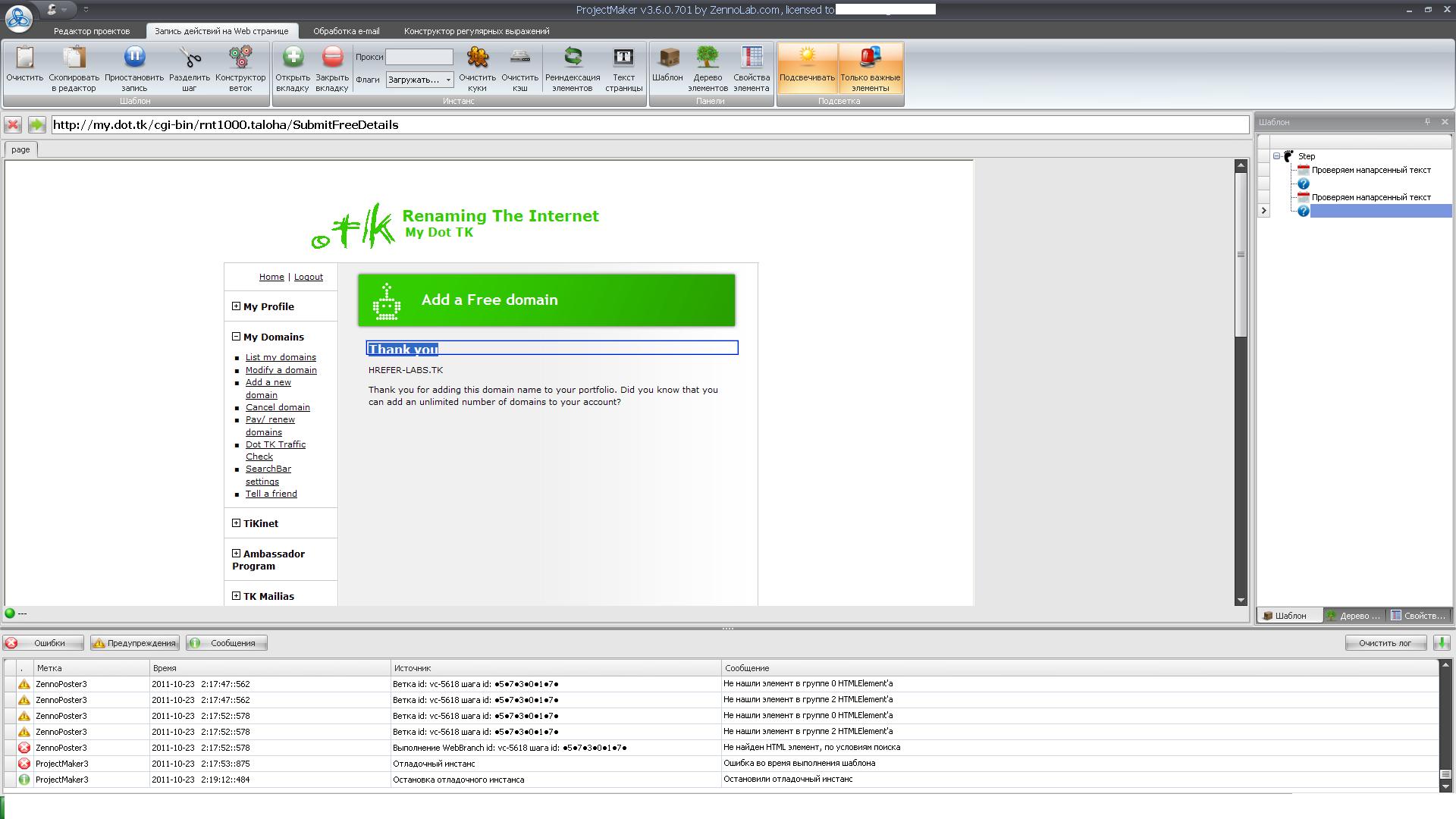The height and width of the screenshot is (819, 1456).
Task: Toggle the Предупреждения log filter
Action: pos(135,643)
